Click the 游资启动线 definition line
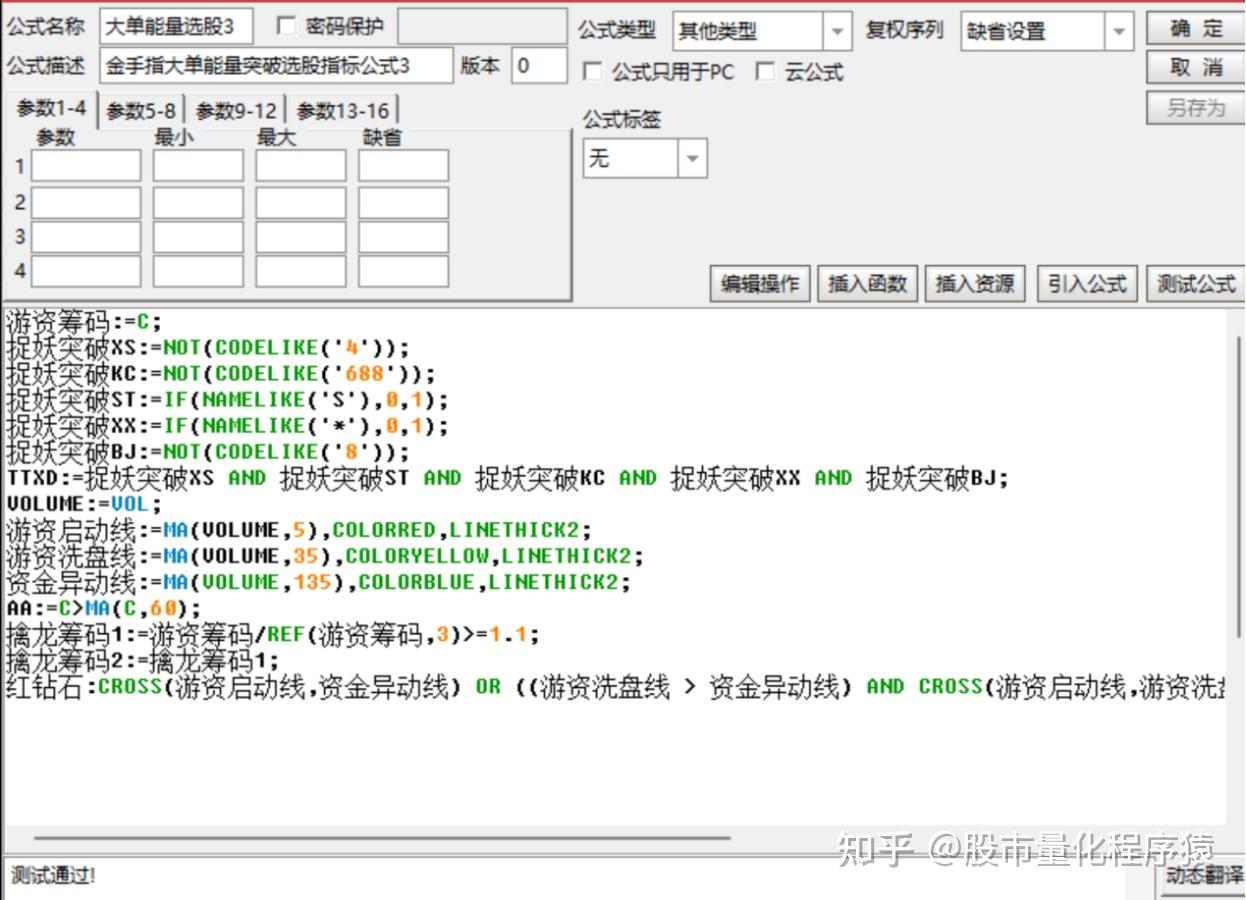This screenshot has width=1246, height=900. click(x=299, y=530)
